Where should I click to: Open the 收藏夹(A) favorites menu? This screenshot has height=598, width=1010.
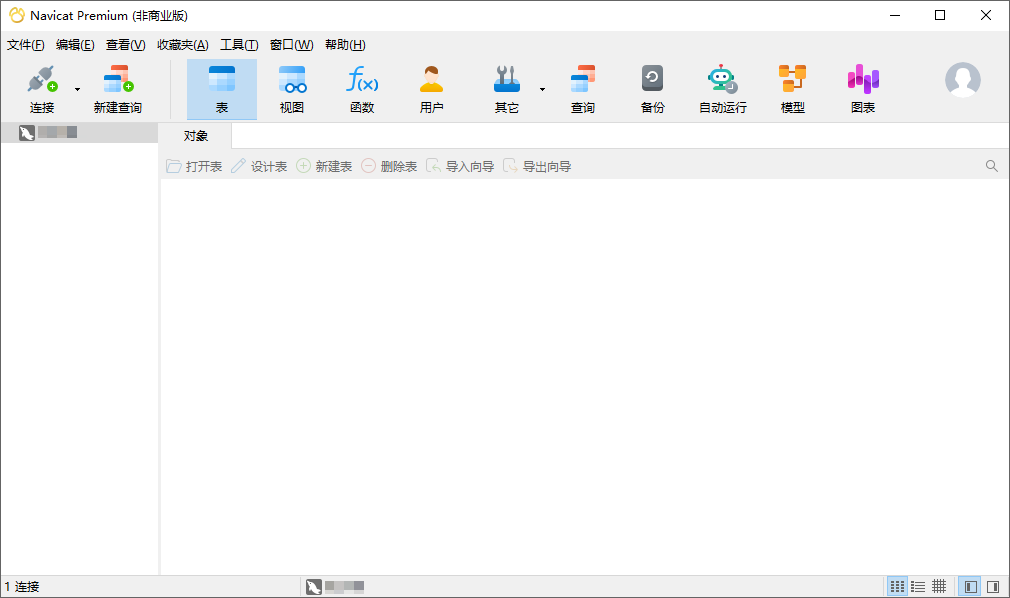coord(183,45)
